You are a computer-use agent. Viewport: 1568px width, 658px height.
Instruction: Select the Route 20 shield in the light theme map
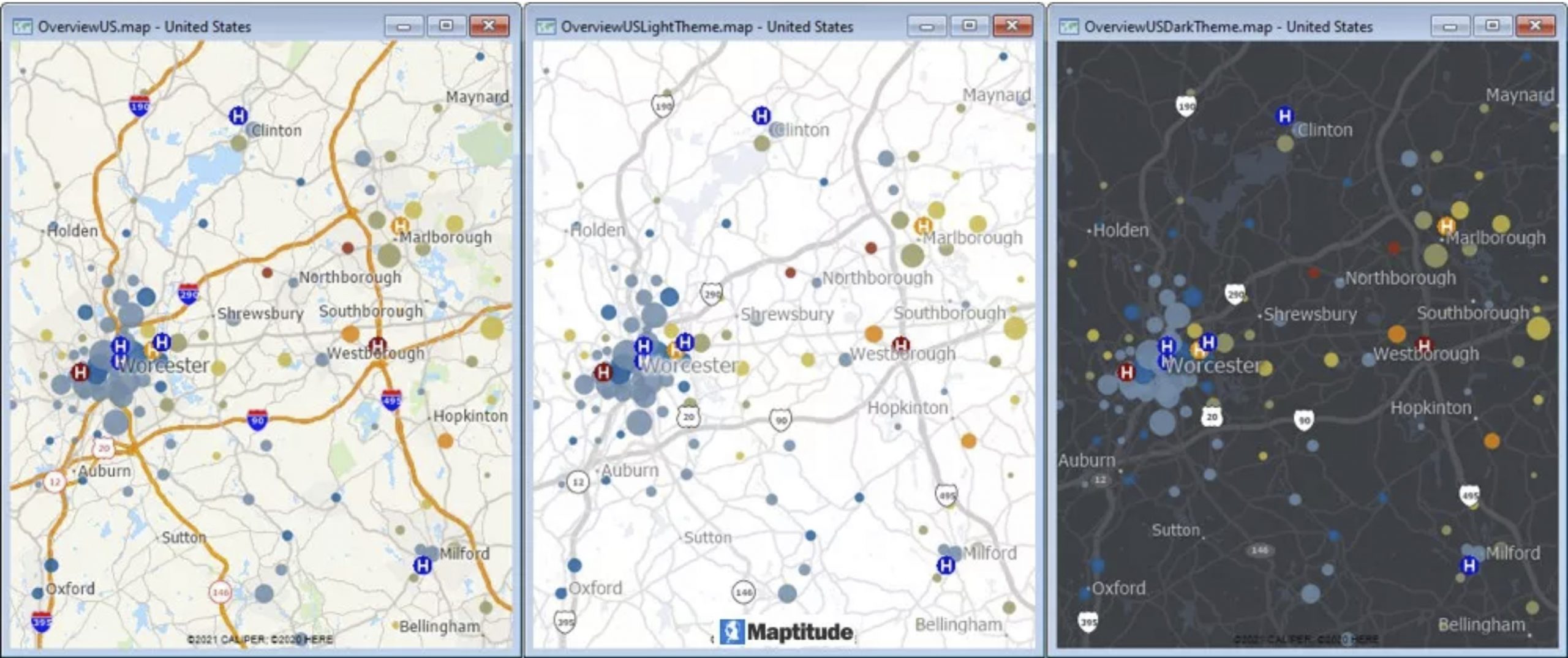tap(689, 417)
